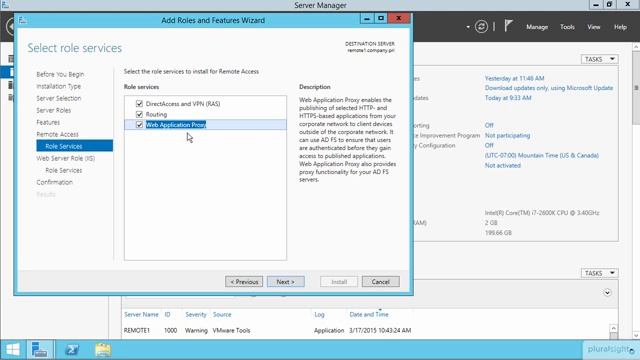
Task: Go to Server Selection step
Action: click(x=59, y=98)
